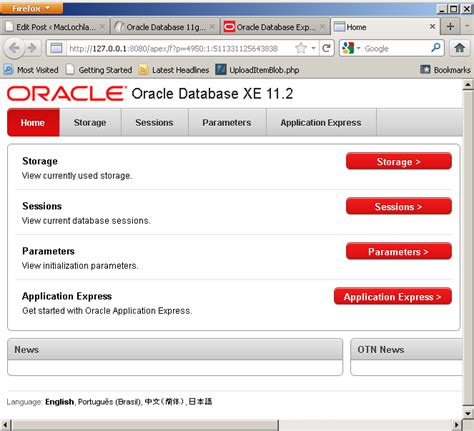Open the Latest Headlines feed bookmark
This screenshot has height=431, width=474.
pyautogui.click(x=174, y=70)
